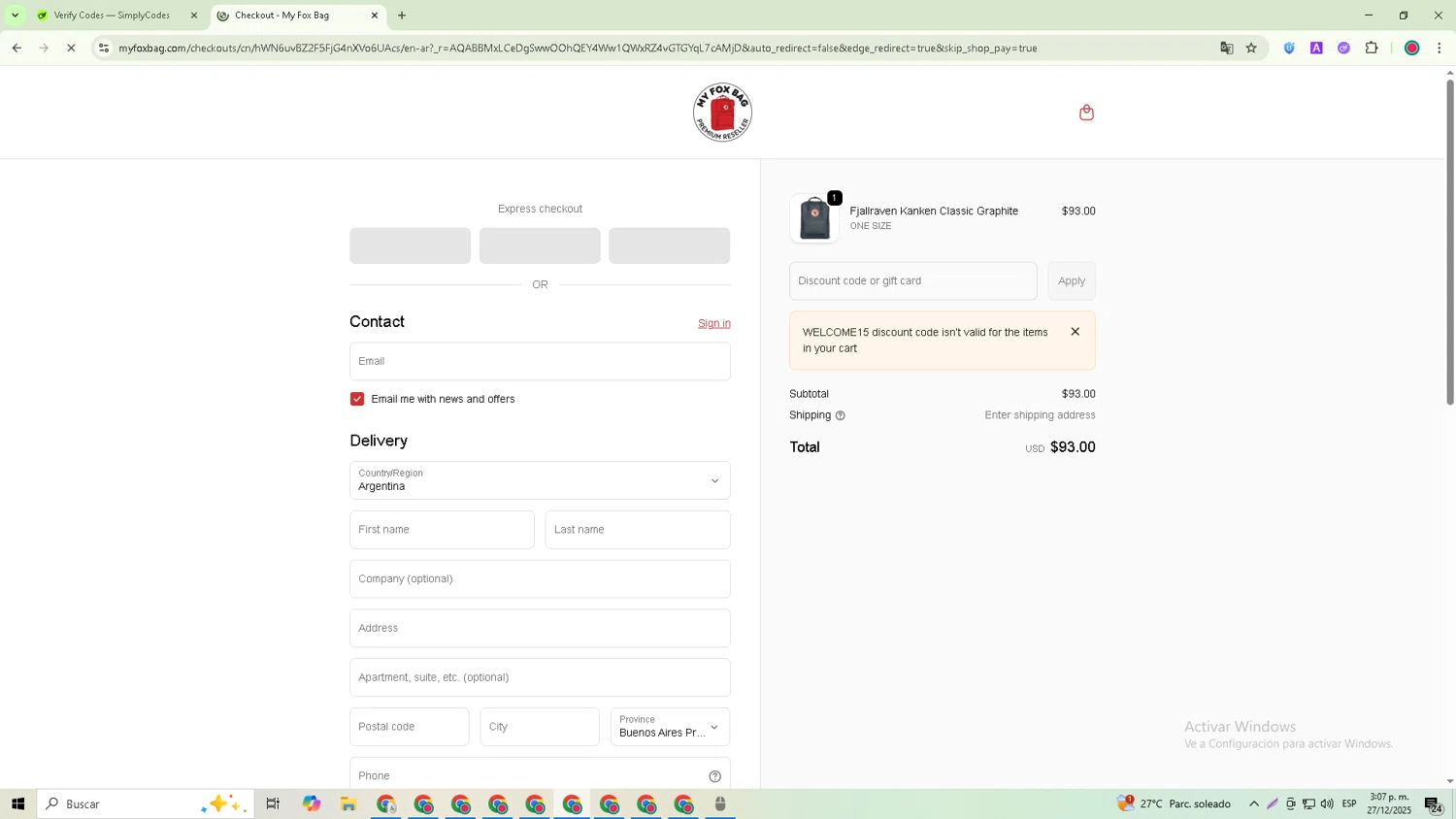
Task: Click the Apply discount button
Action: tap(1072, 280)
